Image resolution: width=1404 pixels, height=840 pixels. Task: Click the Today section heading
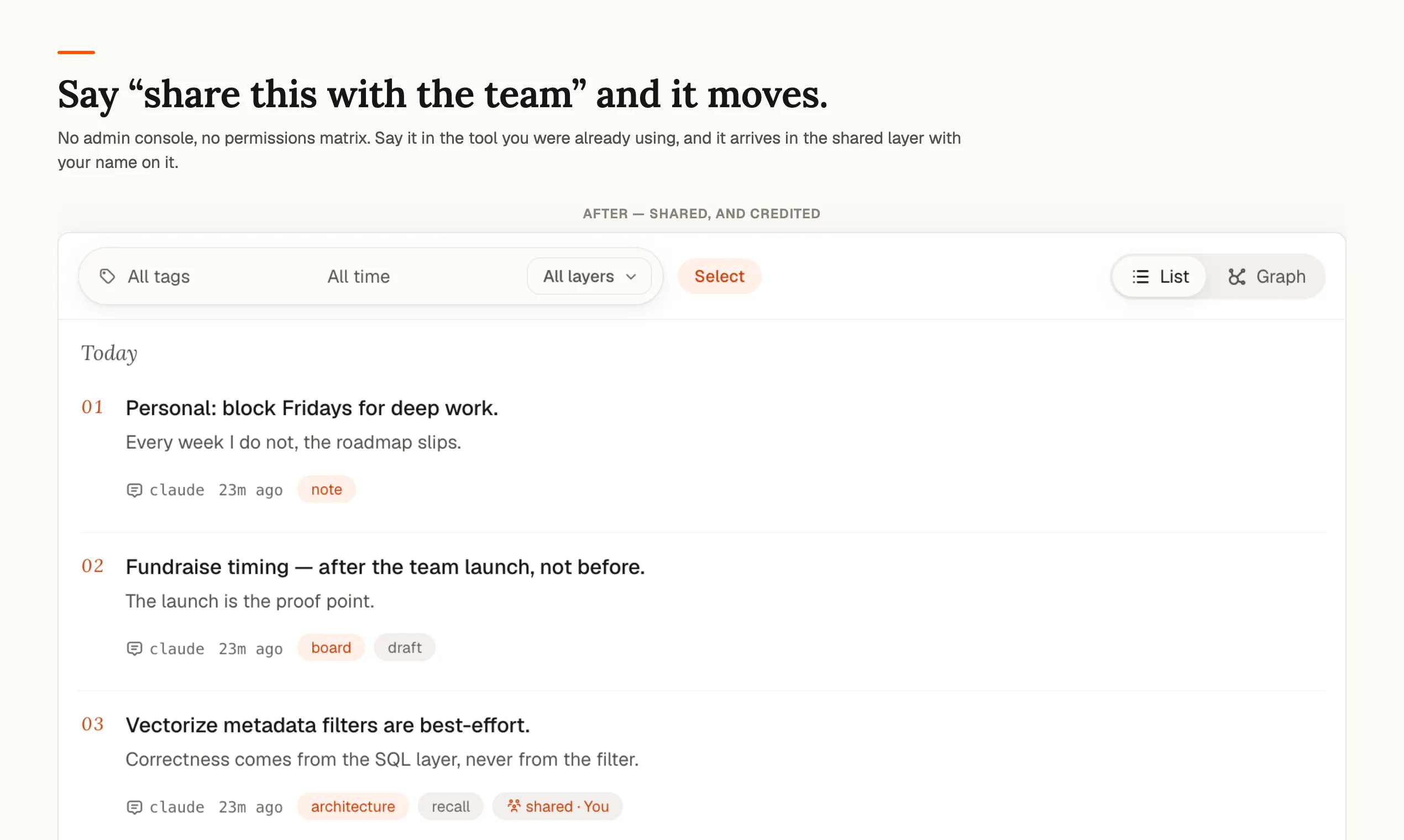tap(109, 354)
